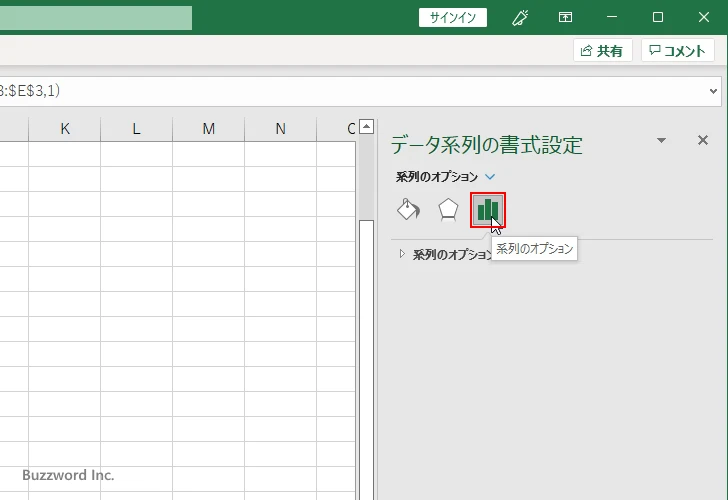Select column N header
This screenshot has height=500, width=728.
(280, 129)
